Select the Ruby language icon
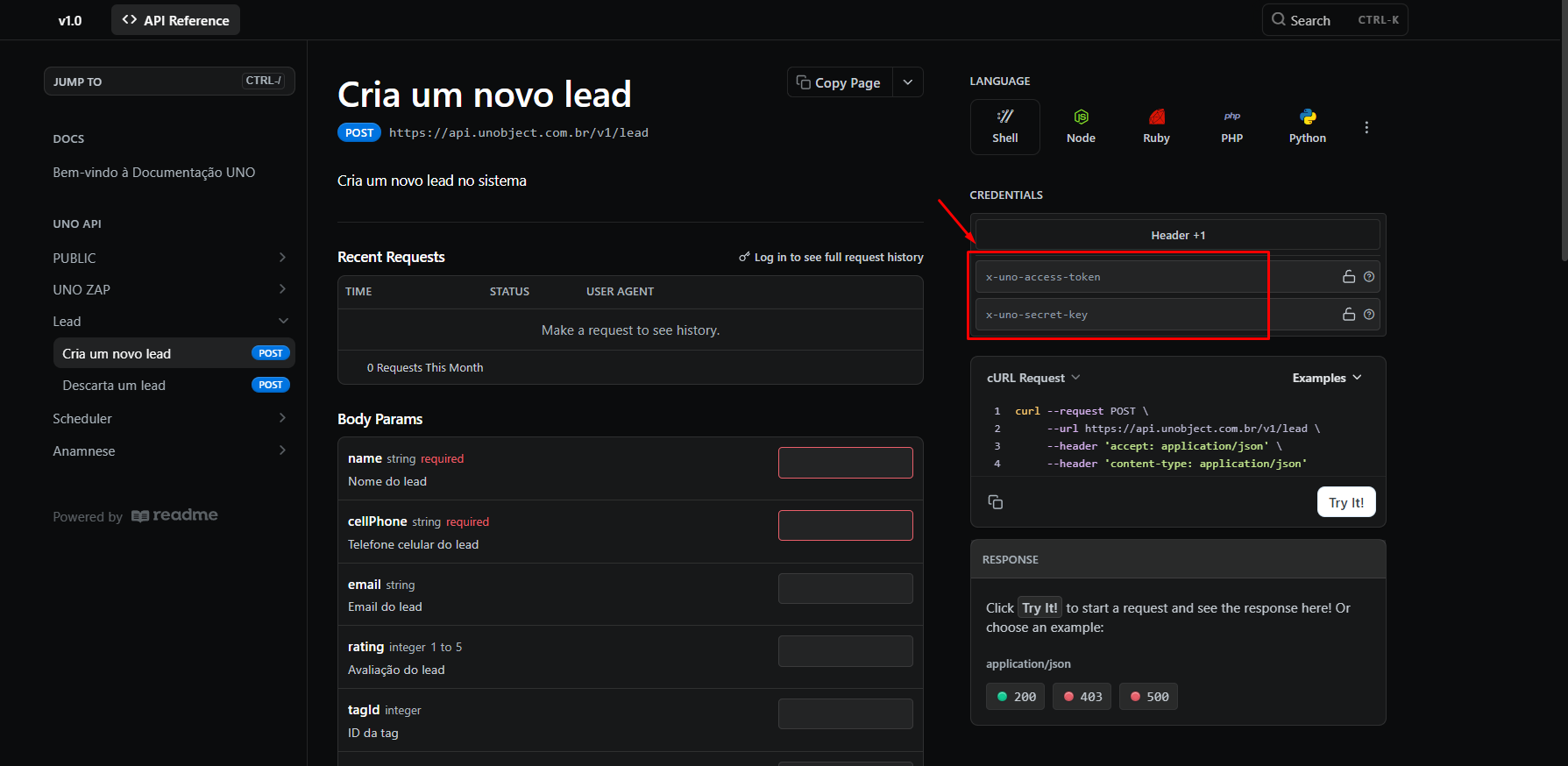Screen dimensions: 1568x766 click(x=1156, y=127)
